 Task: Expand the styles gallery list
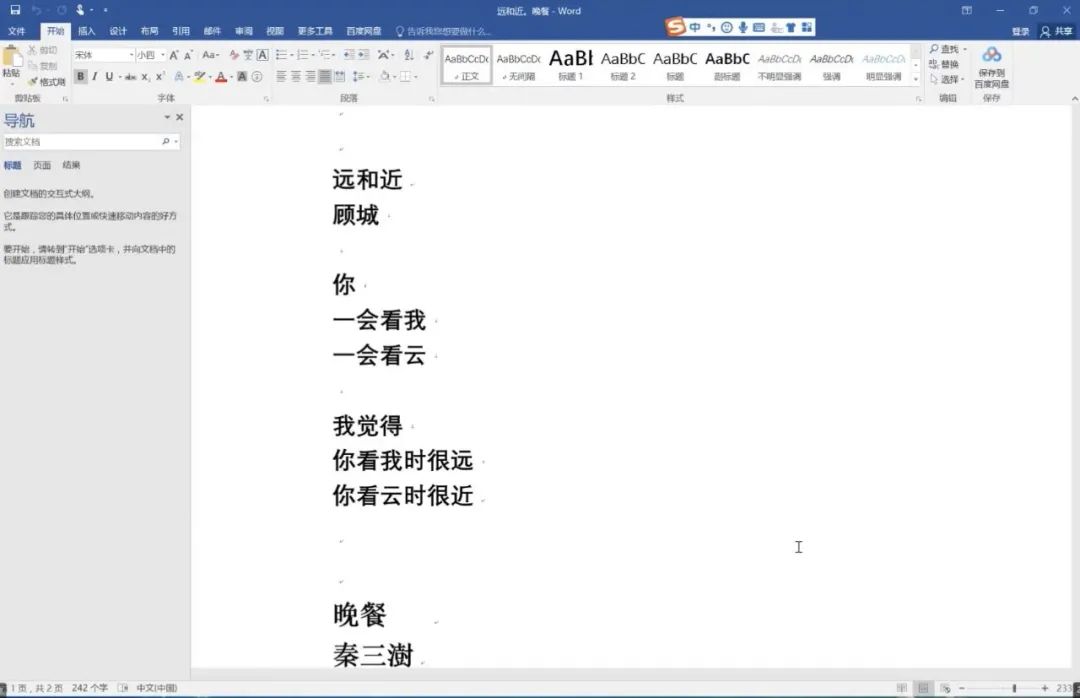point(915,79)
